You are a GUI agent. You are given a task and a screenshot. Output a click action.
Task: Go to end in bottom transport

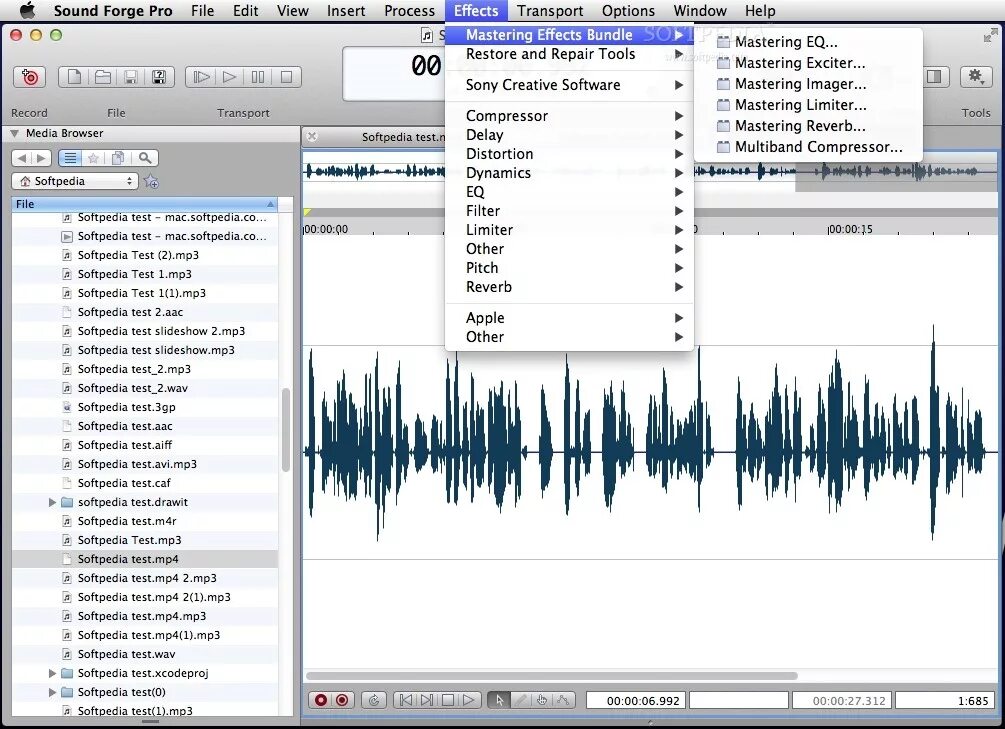(427, 700)
